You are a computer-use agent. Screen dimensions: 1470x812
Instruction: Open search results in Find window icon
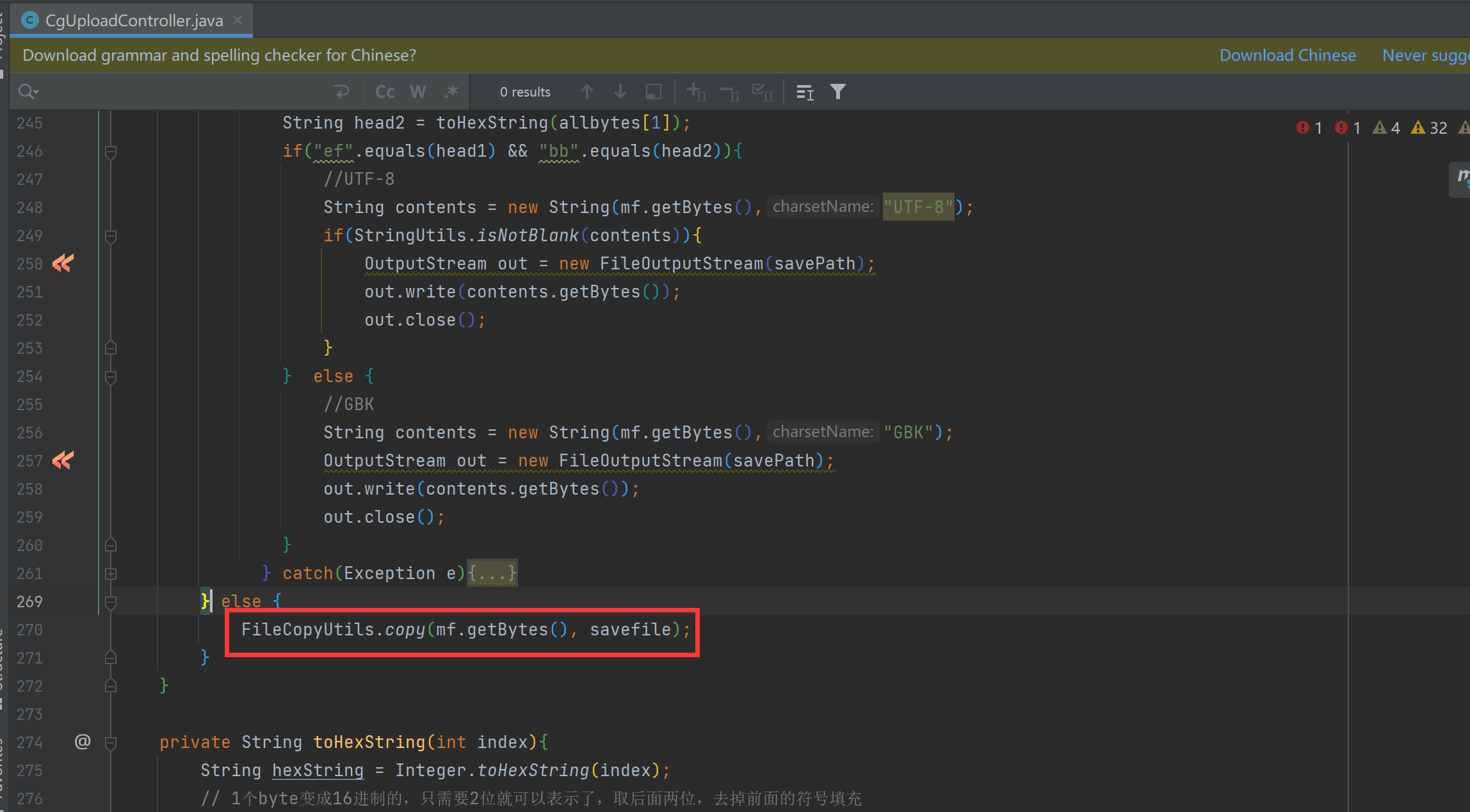(x=805, y=92)
